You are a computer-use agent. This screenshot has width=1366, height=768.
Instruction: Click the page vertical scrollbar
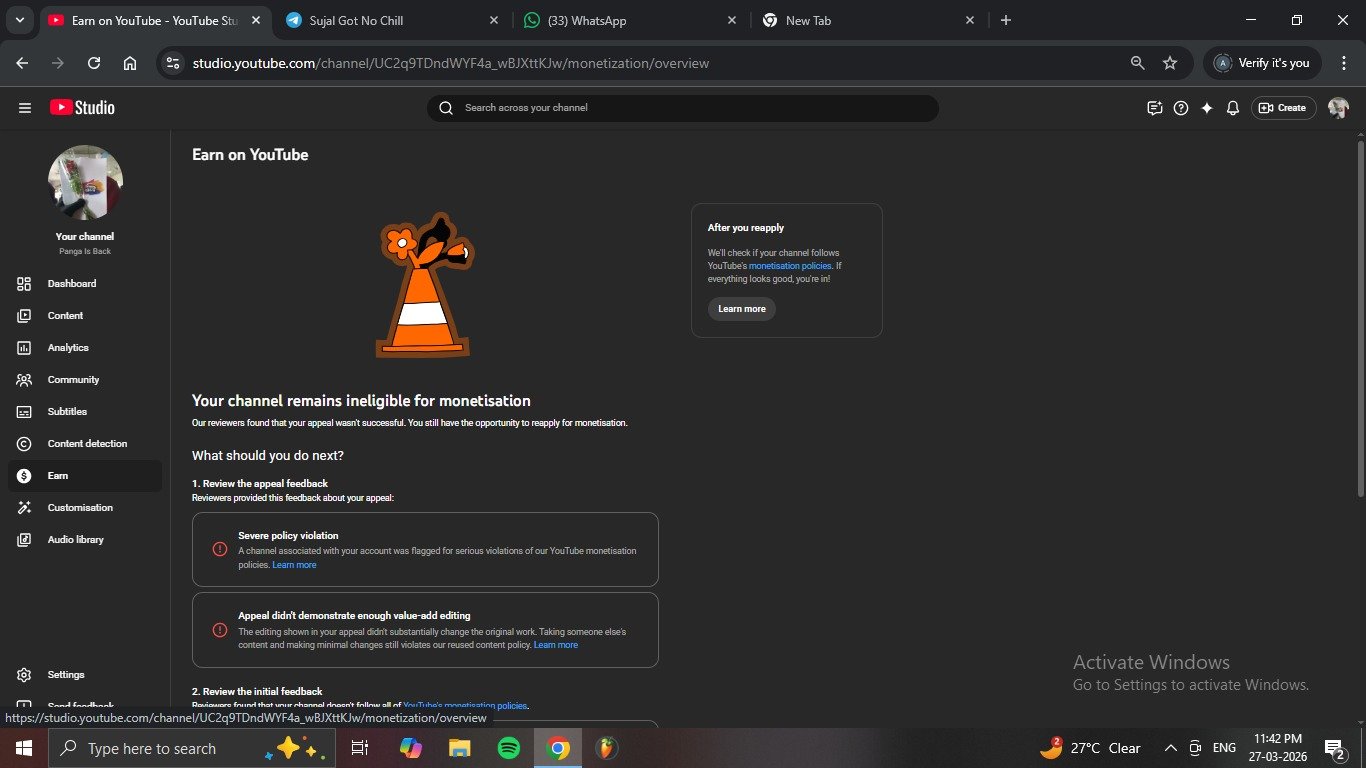tap(1360, 318)
